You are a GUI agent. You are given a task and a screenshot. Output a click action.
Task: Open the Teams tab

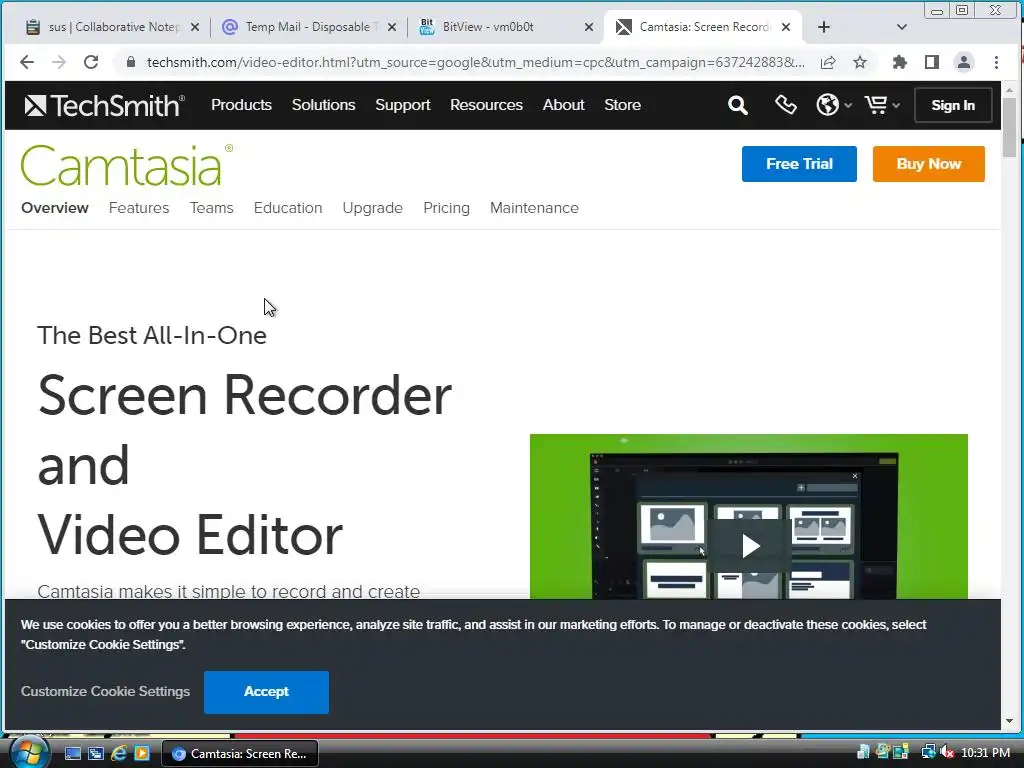click(211, 208)
